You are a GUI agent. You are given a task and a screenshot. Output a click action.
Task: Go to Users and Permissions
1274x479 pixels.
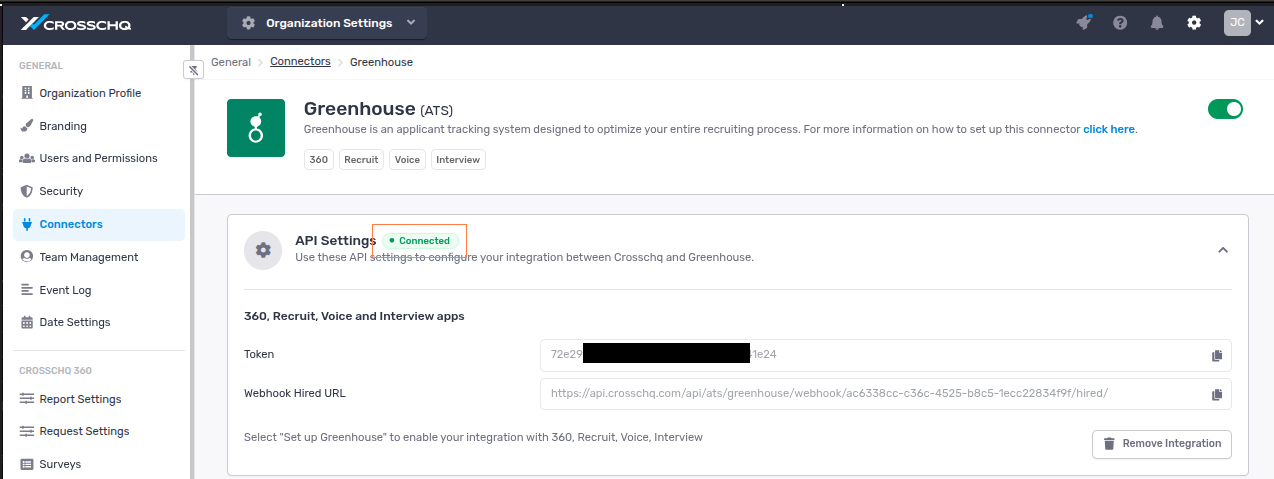pyautogui.click(x=99, y=158)
